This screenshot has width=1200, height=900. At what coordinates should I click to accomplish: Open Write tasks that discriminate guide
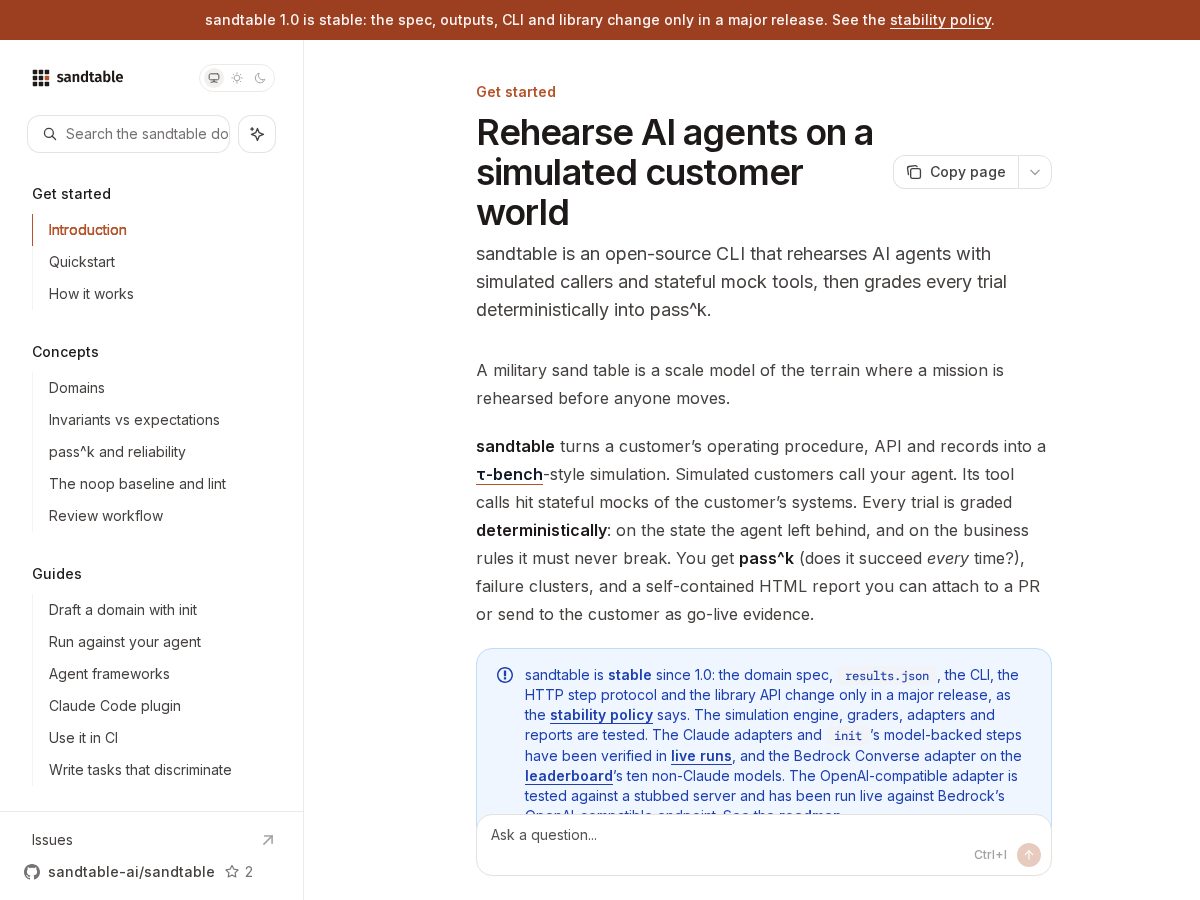point(140,770)
